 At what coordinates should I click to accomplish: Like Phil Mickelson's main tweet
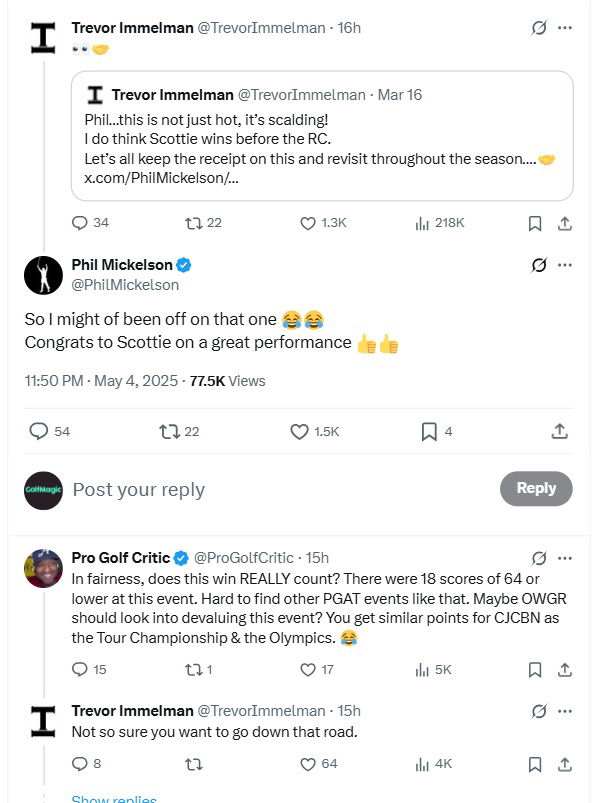[x=299, y=431]
